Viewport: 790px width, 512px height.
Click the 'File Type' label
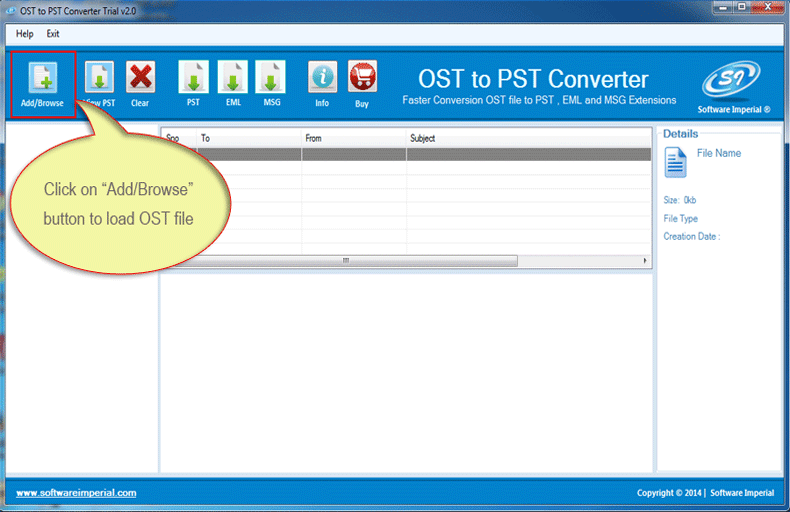(681, 218)
